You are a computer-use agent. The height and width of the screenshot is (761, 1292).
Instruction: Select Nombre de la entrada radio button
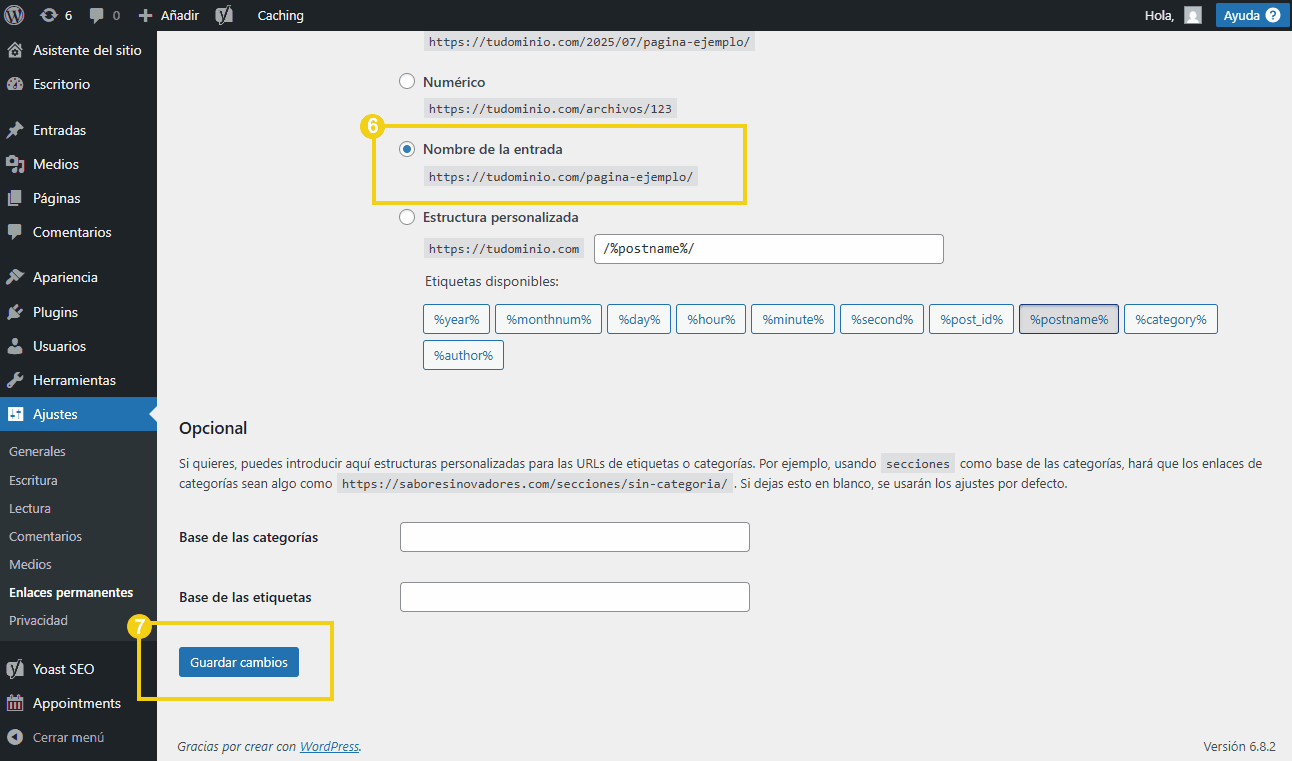click(406, 149)
